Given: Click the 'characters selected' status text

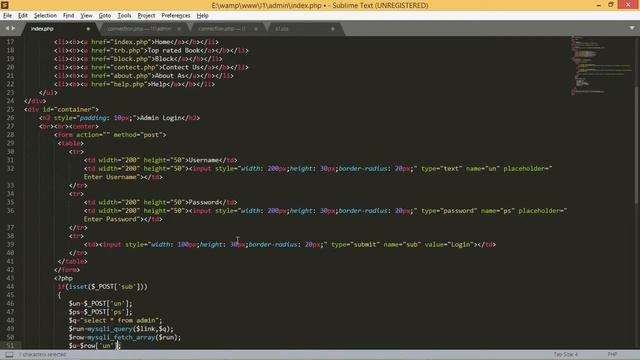Looking at the screenshot, I should (x=43, y=355).
